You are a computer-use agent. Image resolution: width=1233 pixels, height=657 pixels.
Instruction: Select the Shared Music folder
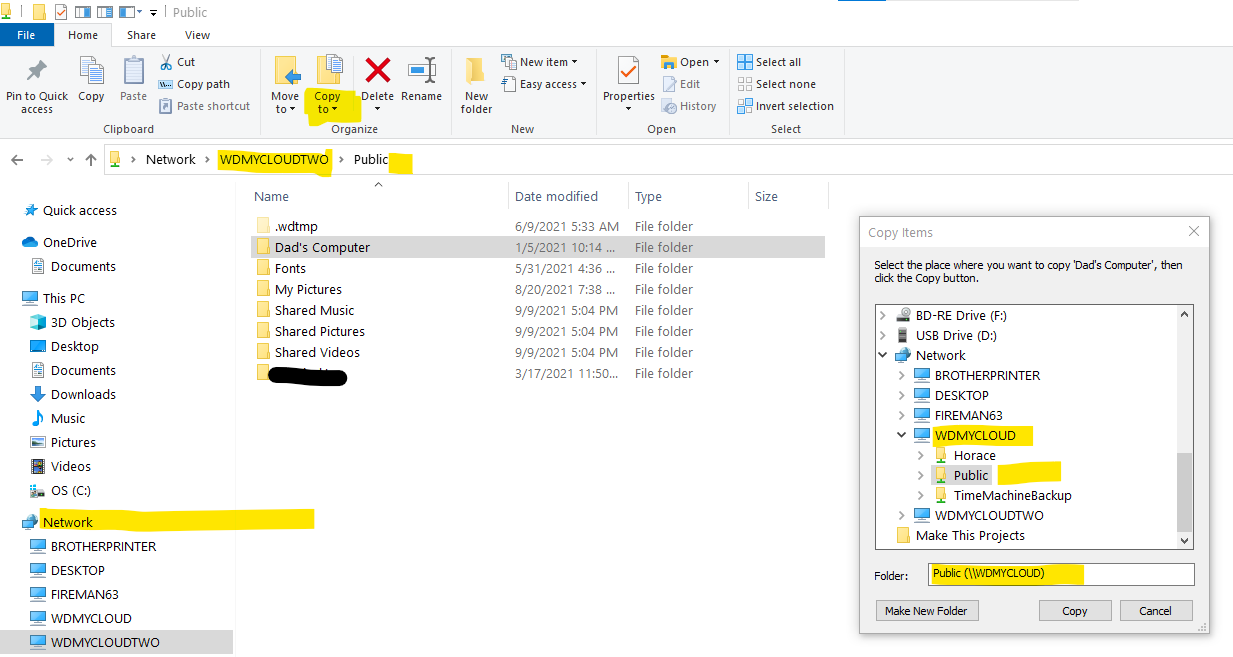[314, 310]
